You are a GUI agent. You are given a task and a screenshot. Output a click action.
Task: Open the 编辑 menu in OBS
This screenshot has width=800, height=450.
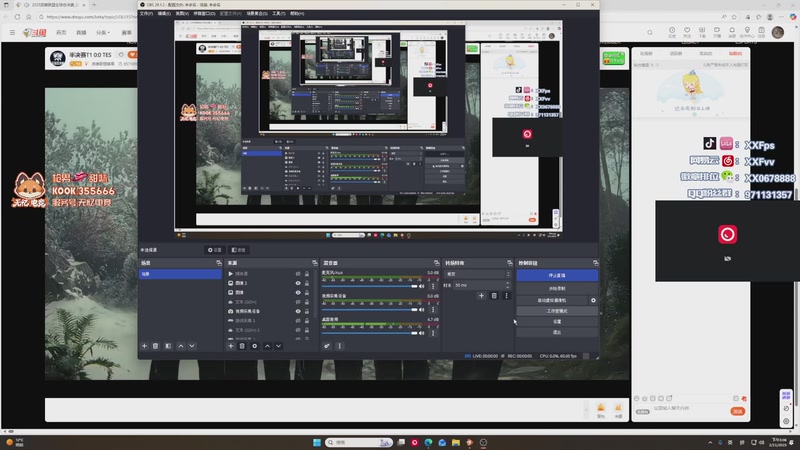(x=164, y=14)
